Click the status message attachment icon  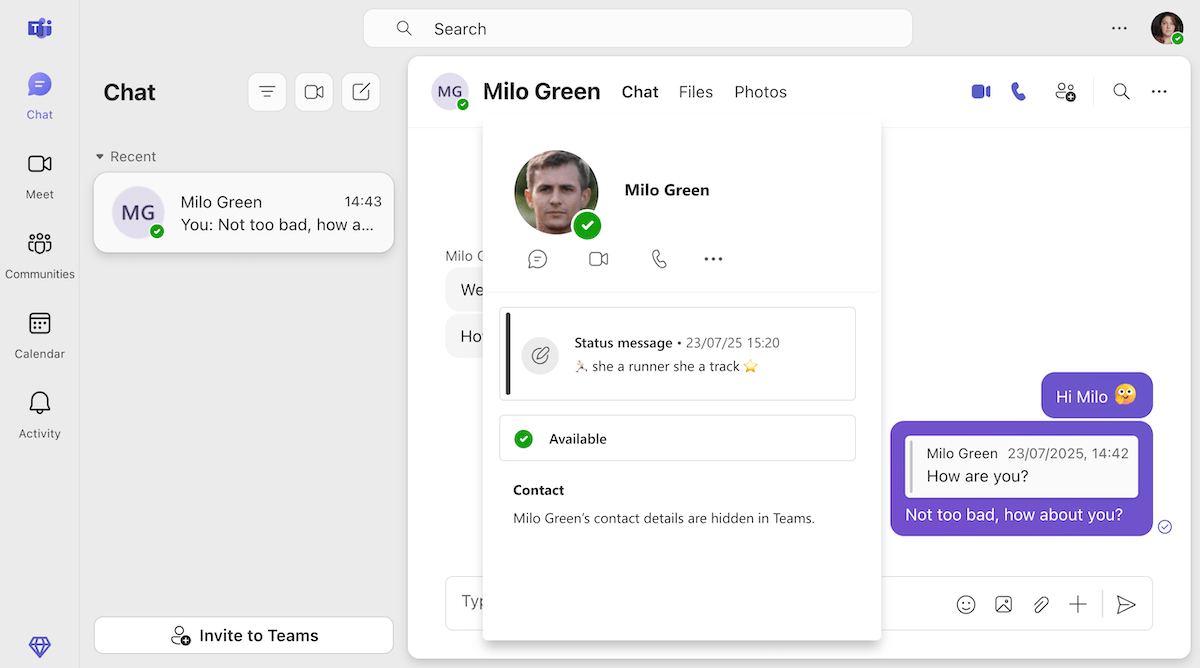point(540,355)
